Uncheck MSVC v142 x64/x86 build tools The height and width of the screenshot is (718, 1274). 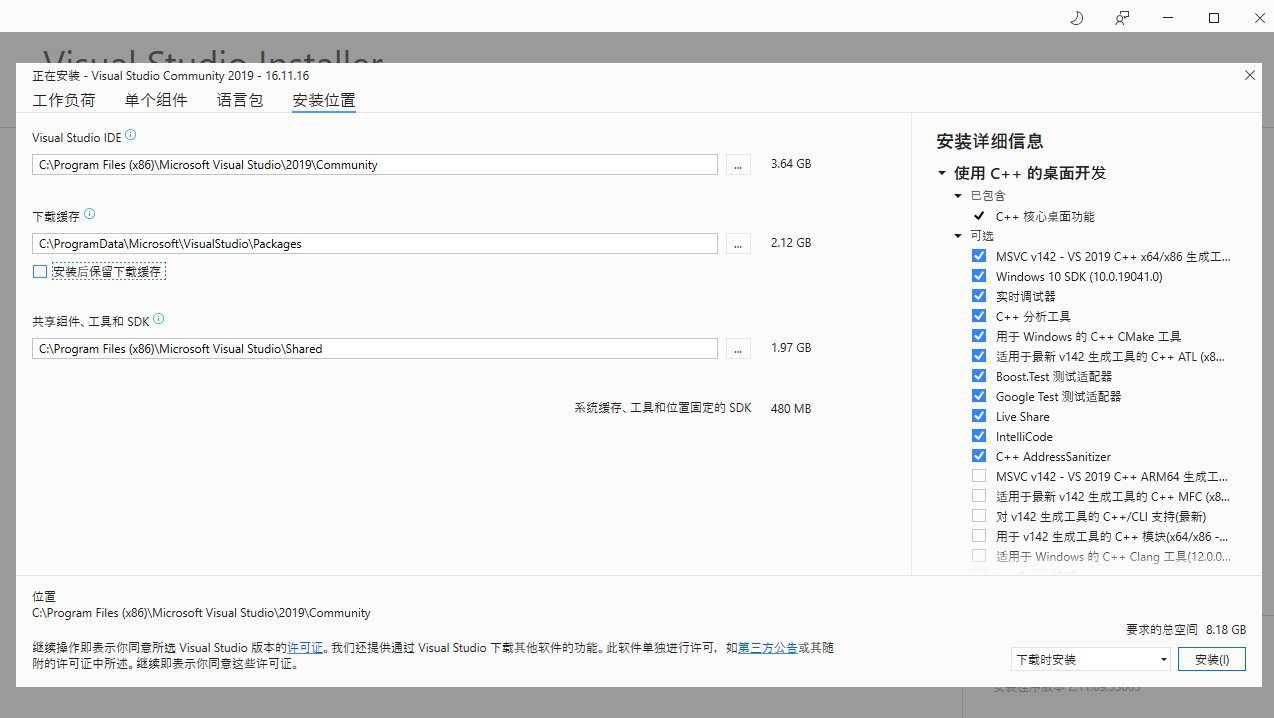(979, 256)
